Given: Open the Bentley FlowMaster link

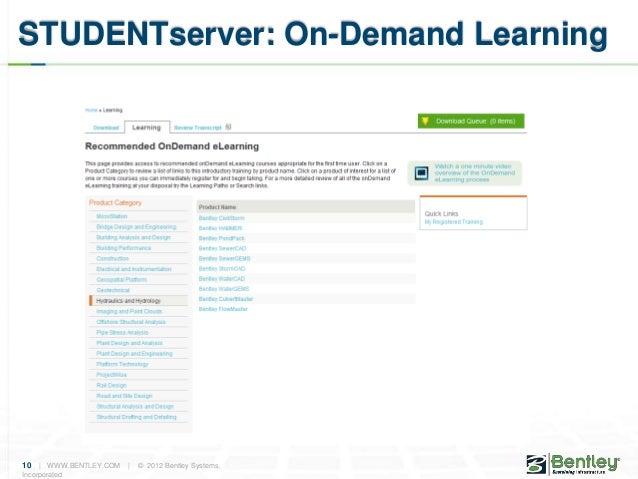Looking at the screenshot, I should coord(223,309).
